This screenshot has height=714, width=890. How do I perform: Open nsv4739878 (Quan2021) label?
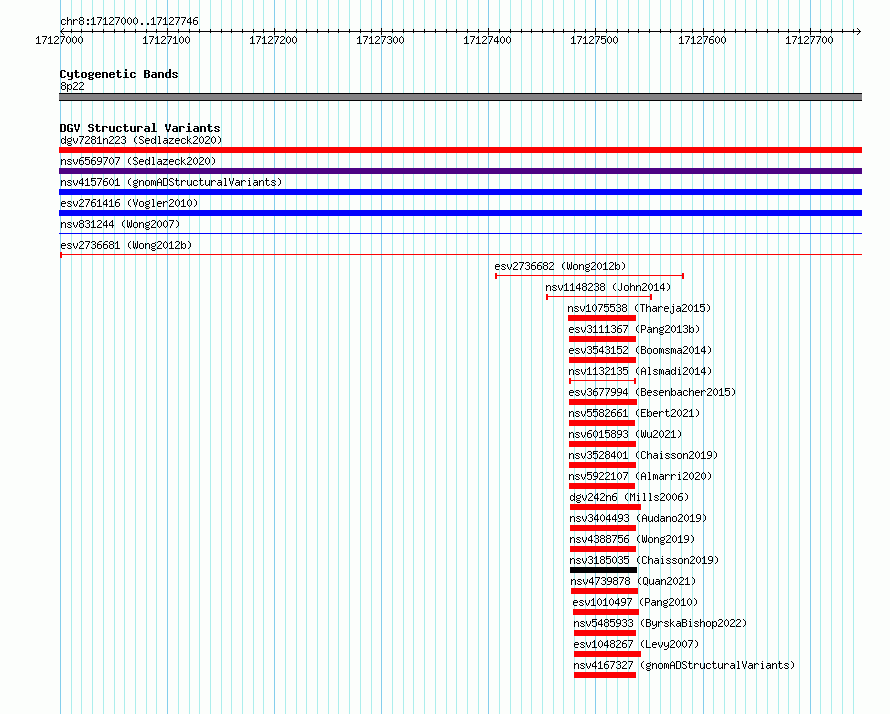tap(633, 581)
